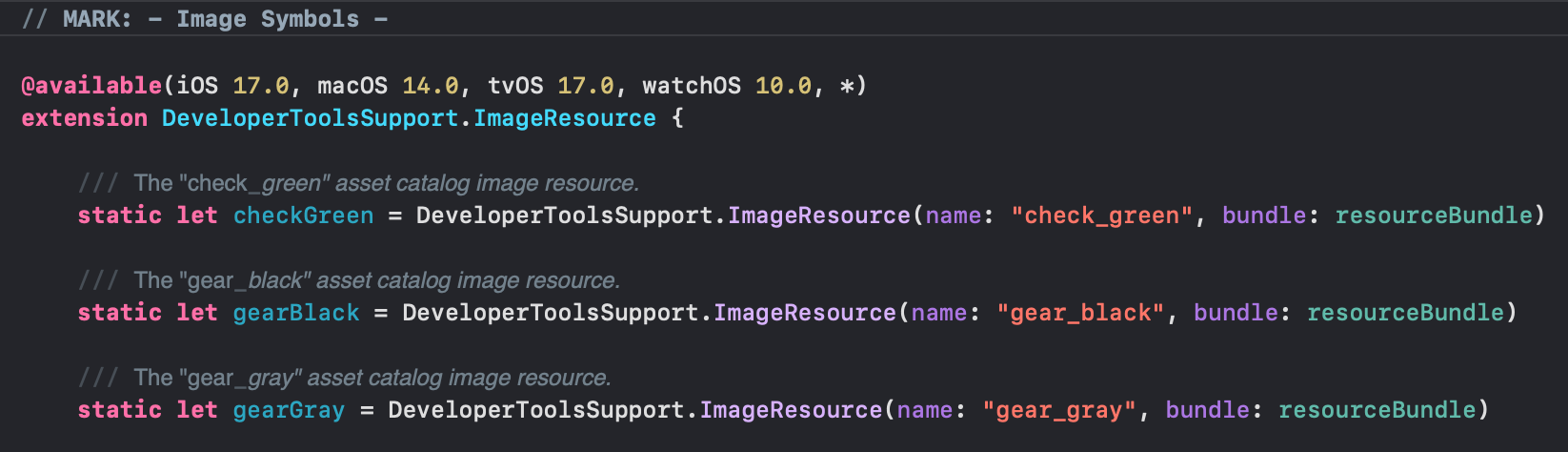Click the macOS 14.0 version number
Viewport: 1568px width, 452px height.
431,86
